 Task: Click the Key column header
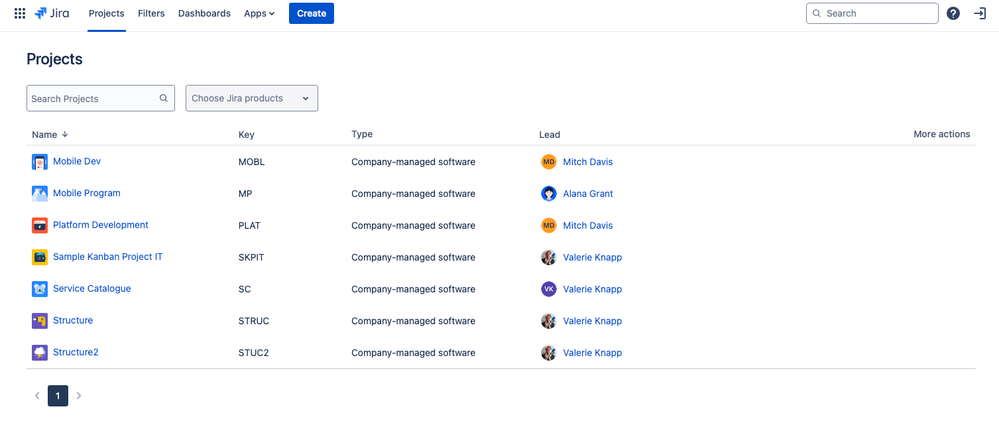(x=247, y=135)
